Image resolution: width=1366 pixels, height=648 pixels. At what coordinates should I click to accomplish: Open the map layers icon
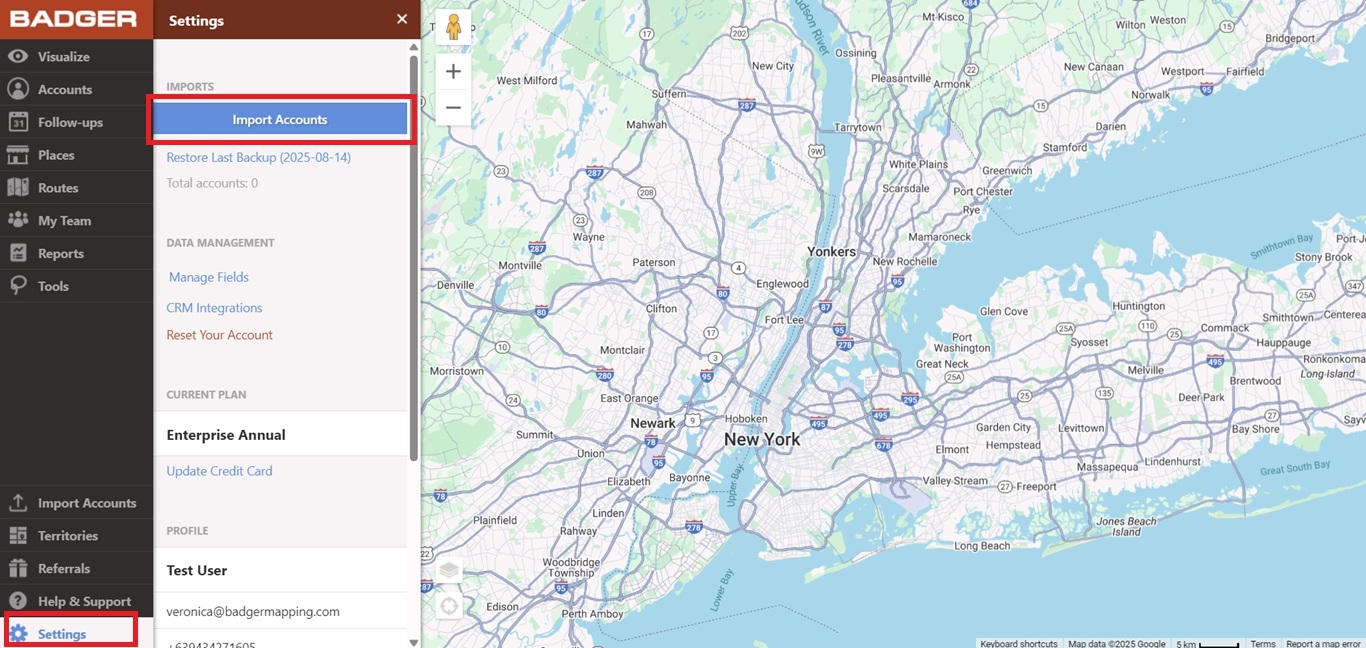point(449,570)
